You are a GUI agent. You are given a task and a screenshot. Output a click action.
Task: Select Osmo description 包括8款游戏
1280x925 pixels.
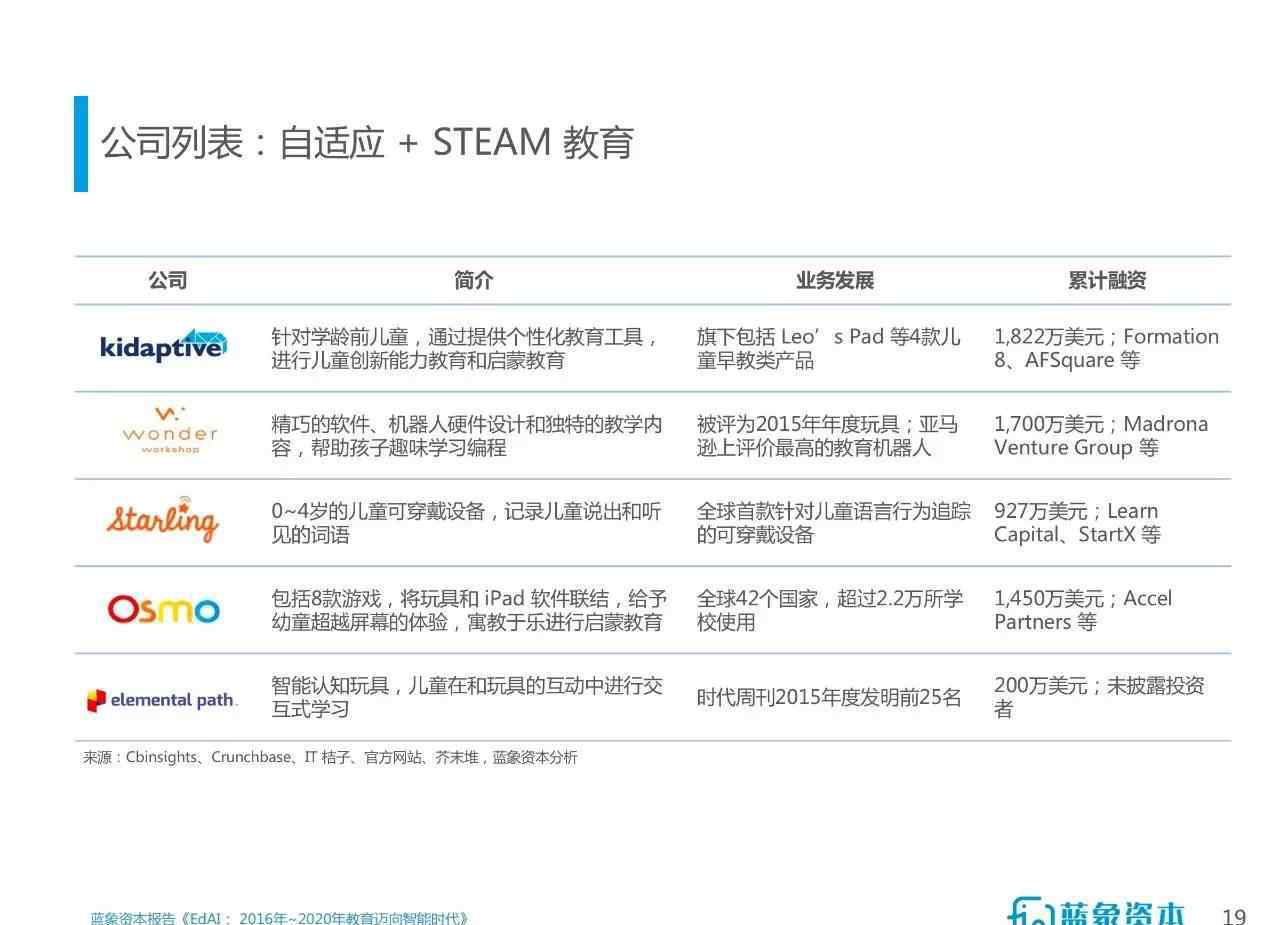click(x=468, y=610)
